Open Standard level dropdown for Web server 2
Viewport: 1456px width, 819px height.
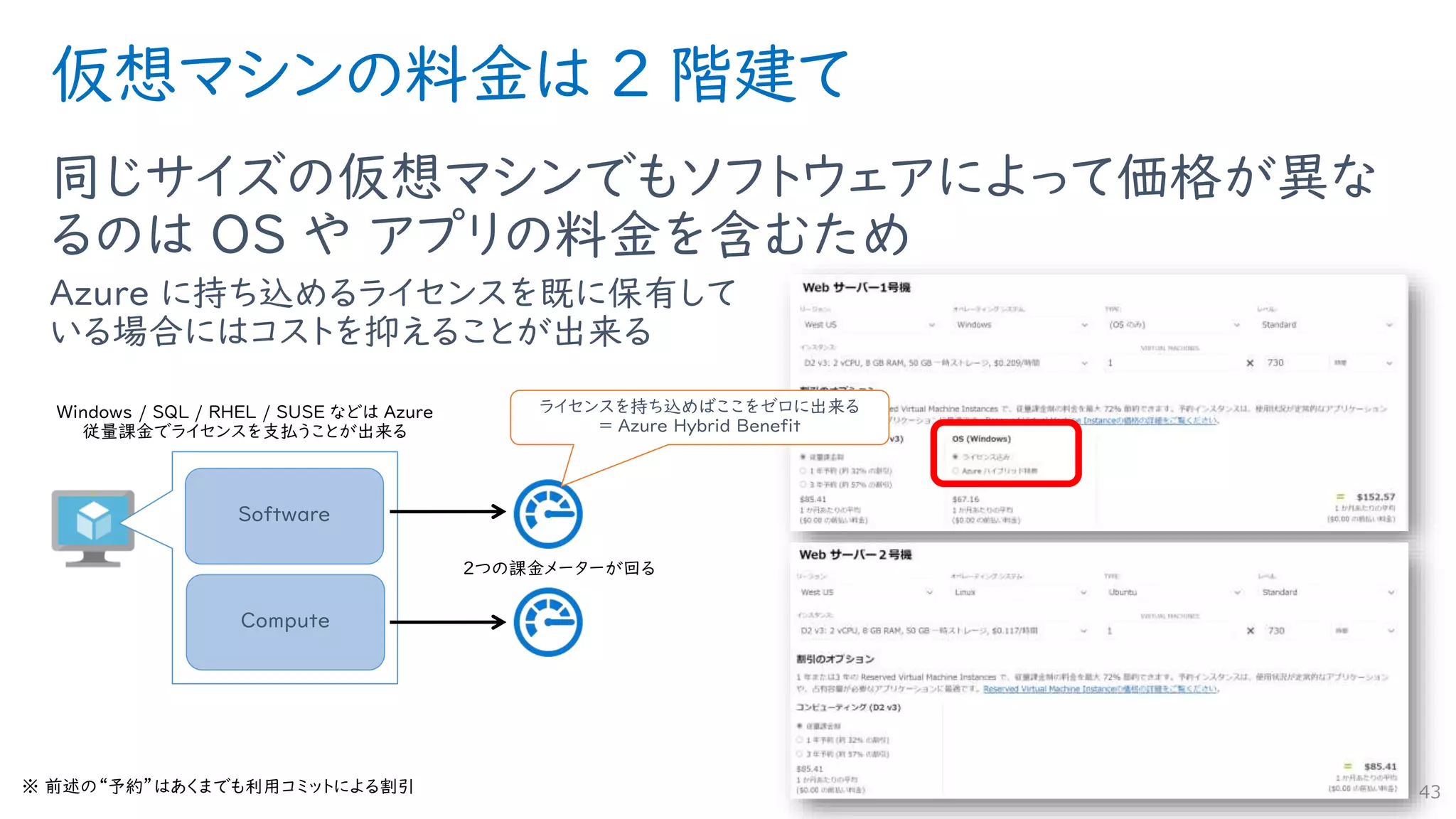pos(1327,592)
